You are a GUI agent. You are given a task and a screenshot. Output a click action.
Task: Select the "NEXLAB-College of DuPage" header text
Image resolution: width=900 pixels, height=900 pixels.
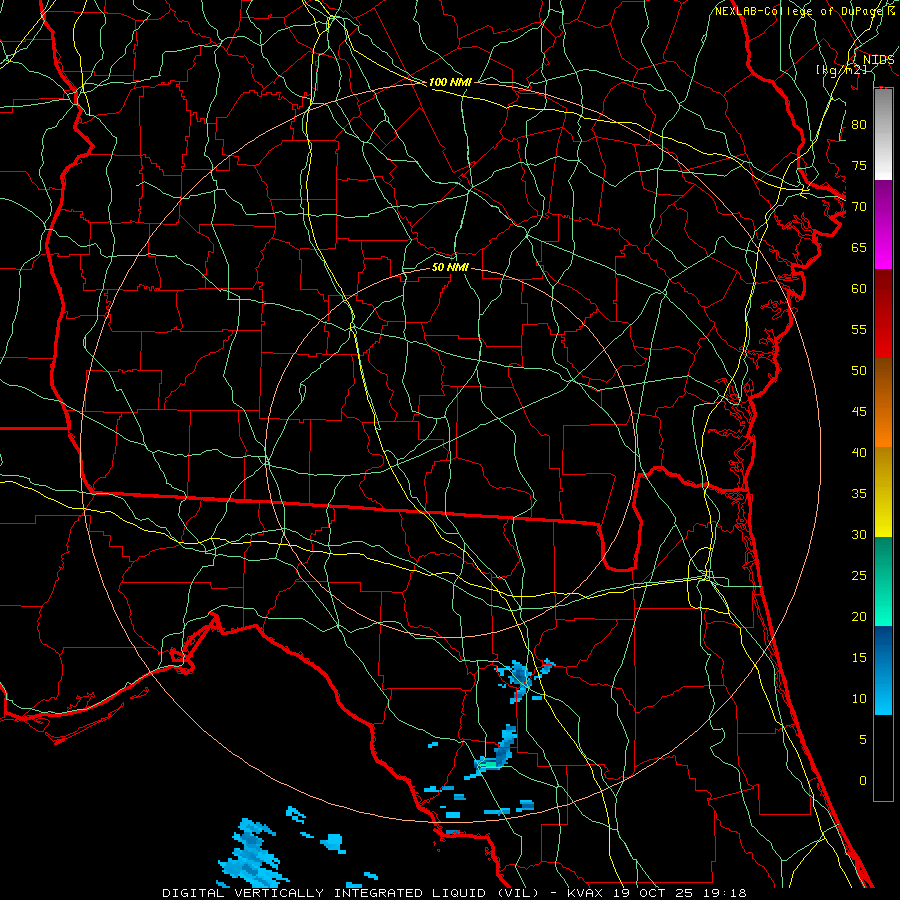799,11
